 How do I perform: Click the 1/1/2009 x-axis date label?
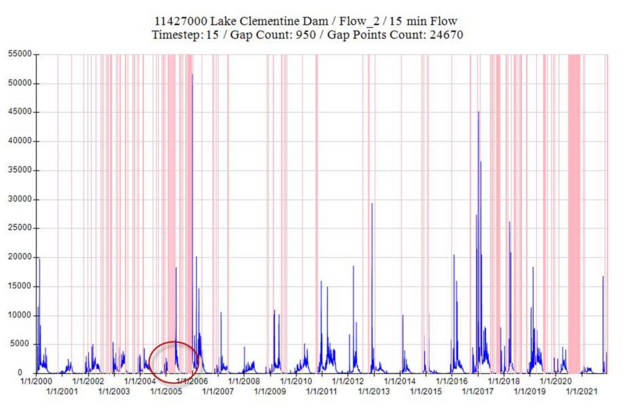(x=270, y=391)
